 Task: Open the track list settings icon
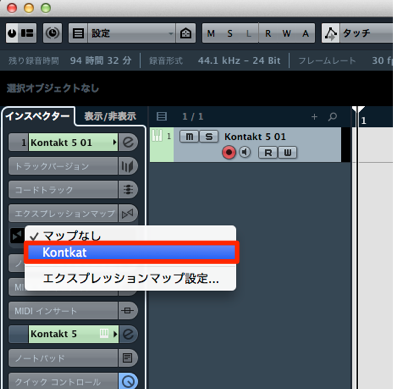[x=78, y=33]
